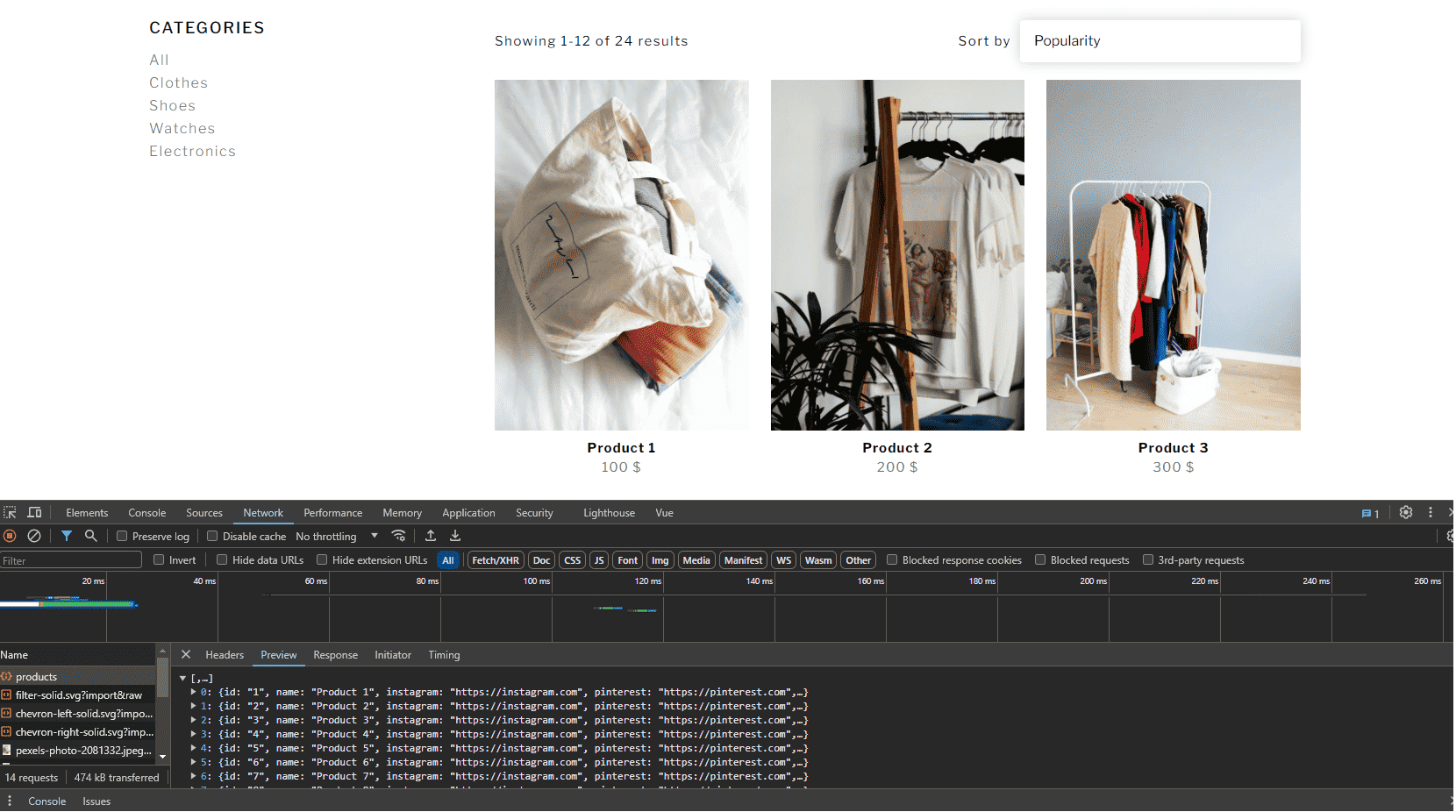
Task: Select the products request icon
Action: 6,677
